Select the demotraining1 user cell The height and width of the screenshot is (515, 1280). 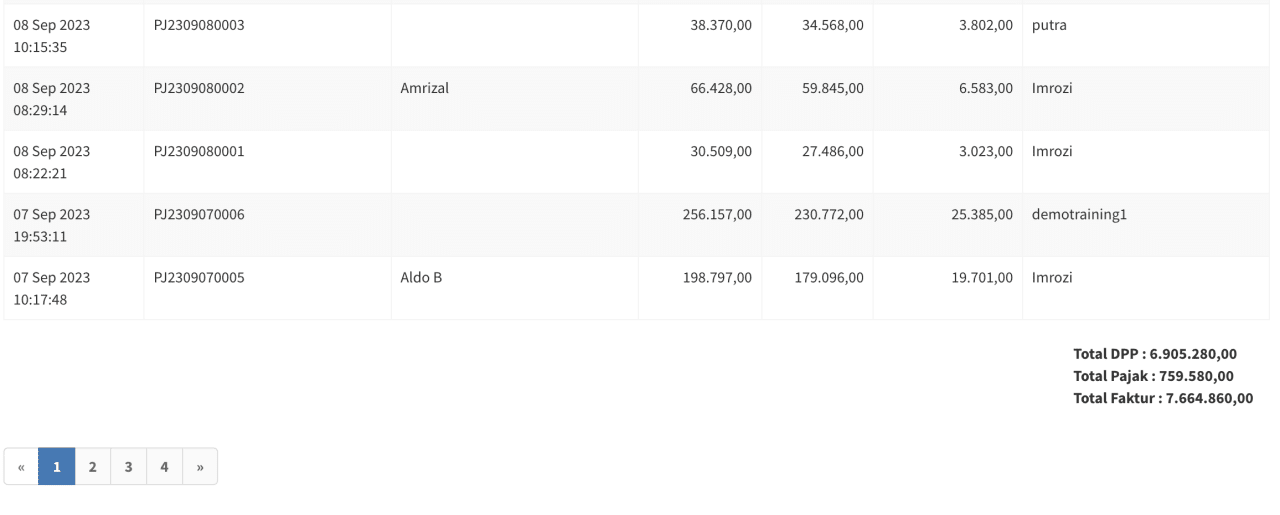(1079, 214)
